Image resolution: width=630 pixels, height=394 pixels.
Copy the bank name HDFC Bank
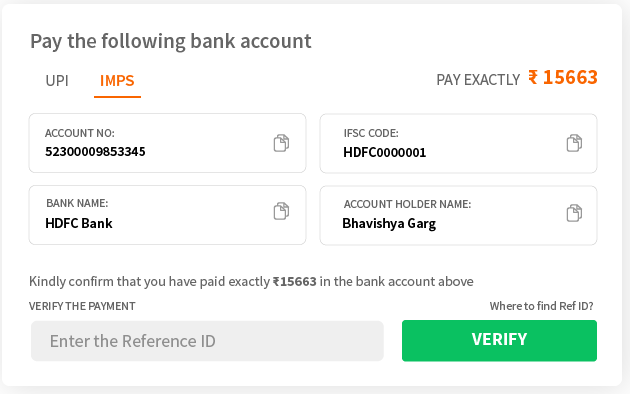click(281, 211)
